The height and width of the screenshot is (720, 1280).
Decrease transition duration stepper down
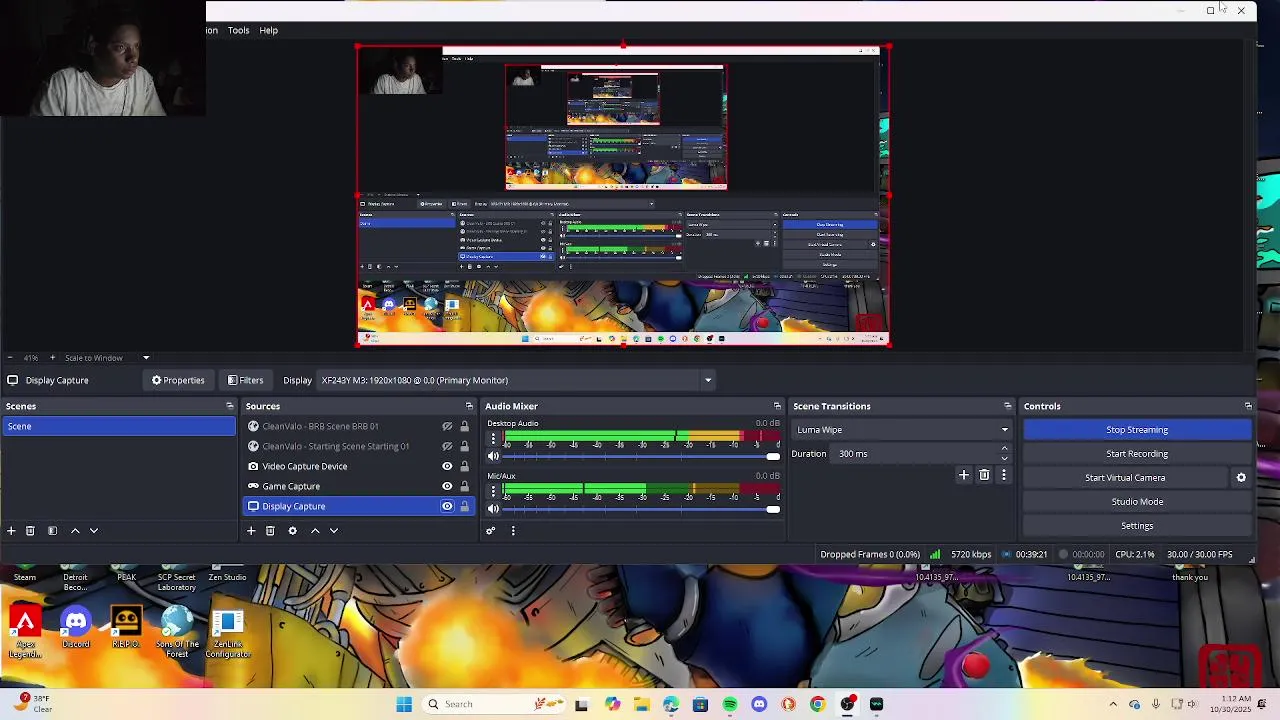(1004, 458)
